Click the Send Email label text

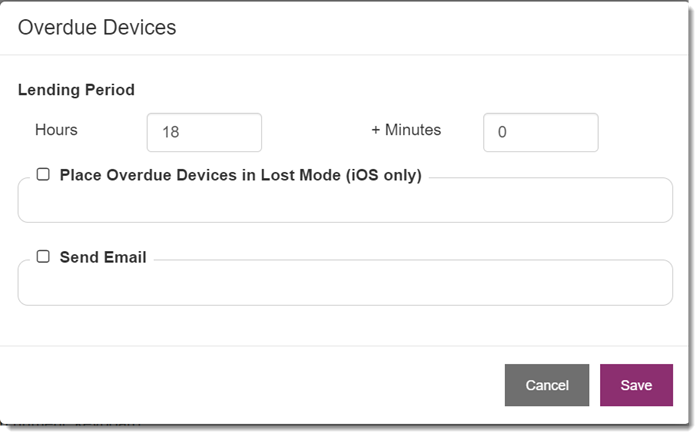tap(103, 257)
